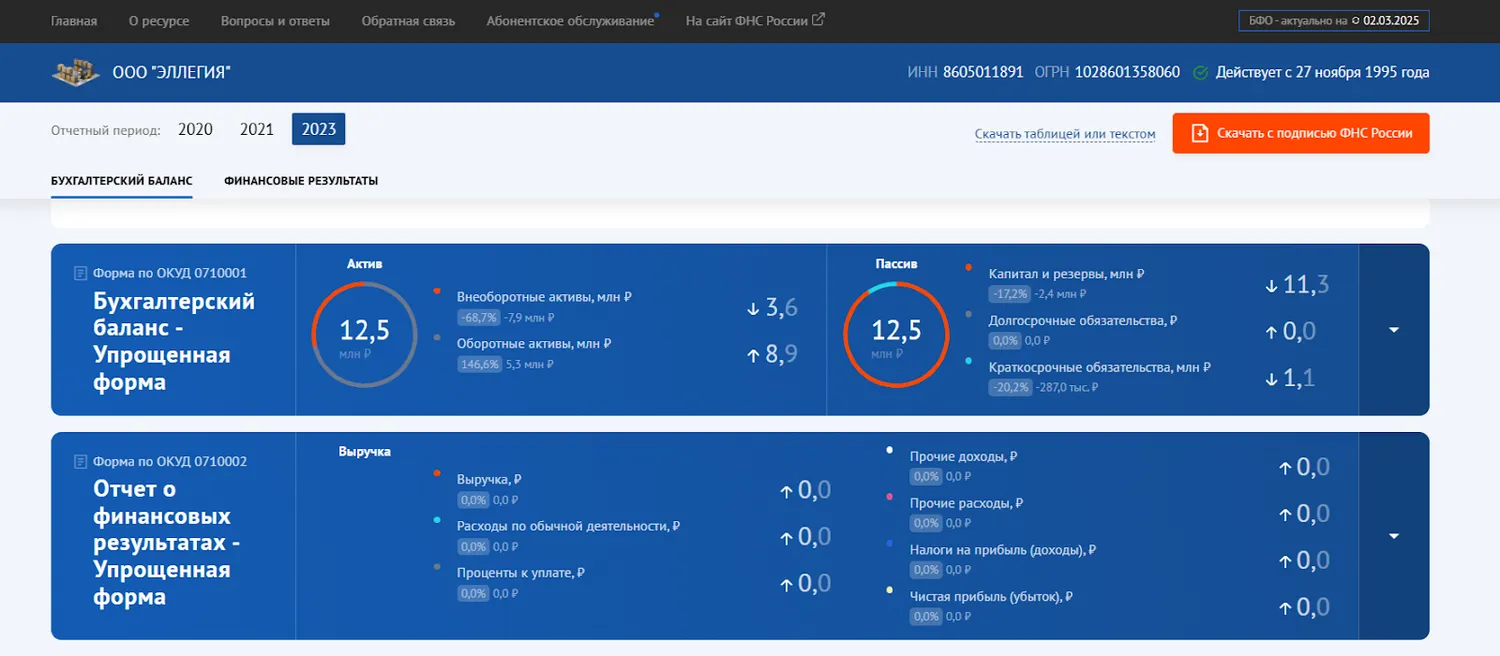Click the Расходы по обычной деятельности, ₽ label
The width and height of the screenshot is (1500, 656).
click(x=569, y=526)
